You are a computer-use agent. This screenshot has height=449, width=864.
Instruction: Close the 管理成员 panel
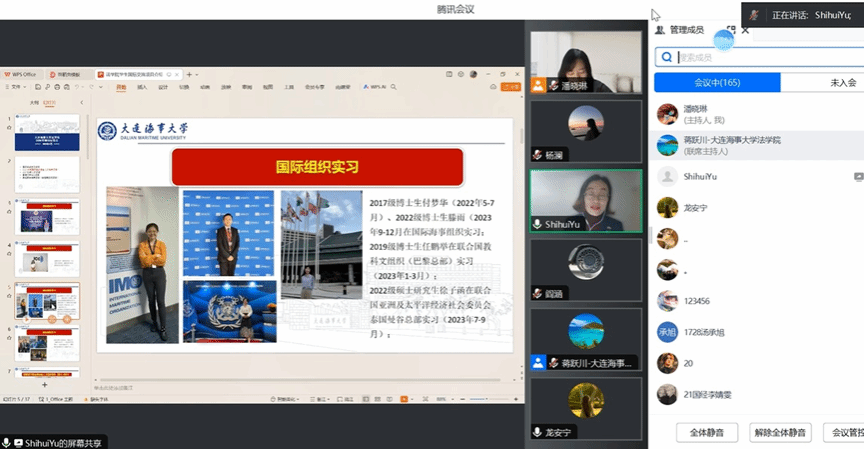745,30
